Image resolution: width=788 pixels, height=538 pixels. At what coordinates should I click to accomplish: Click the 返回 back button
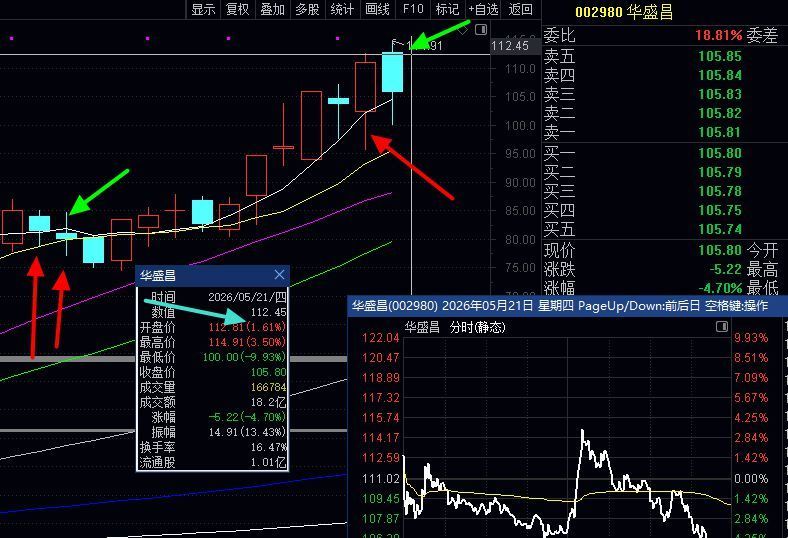(x=520, y=9)
